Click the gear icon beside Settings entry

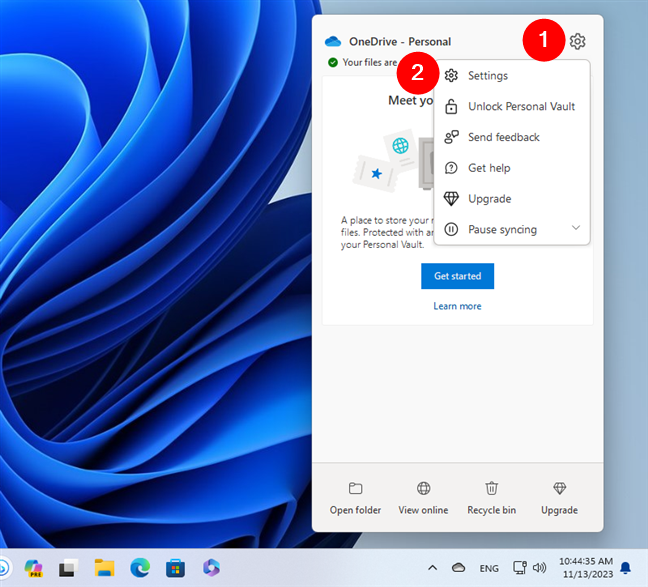pos(451,76)
